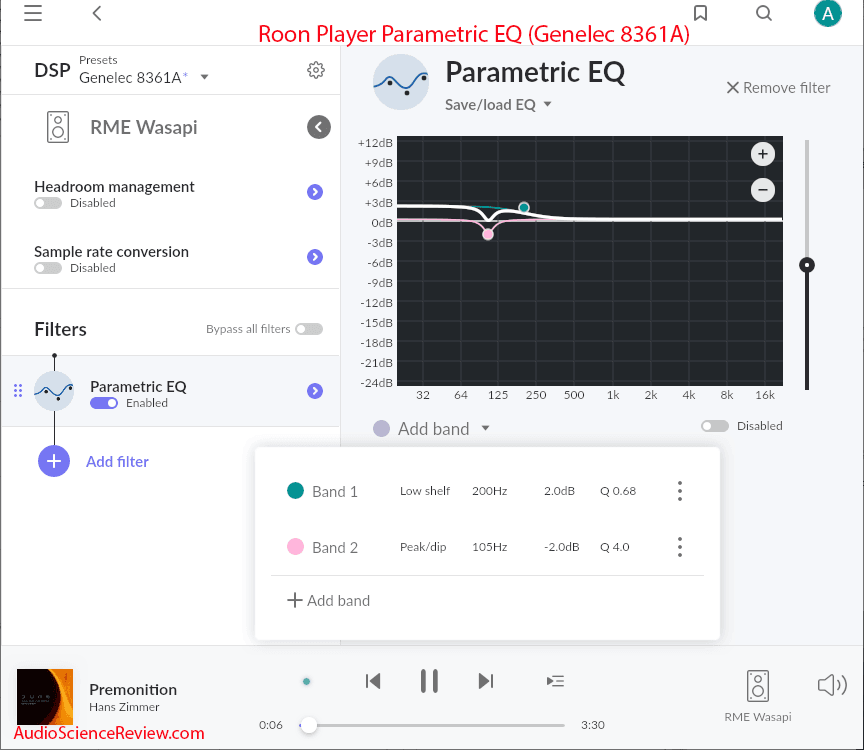This screenshot has width=864, height=750.
Task: Open the profile avatar labeled A
Action: [828, 13]
